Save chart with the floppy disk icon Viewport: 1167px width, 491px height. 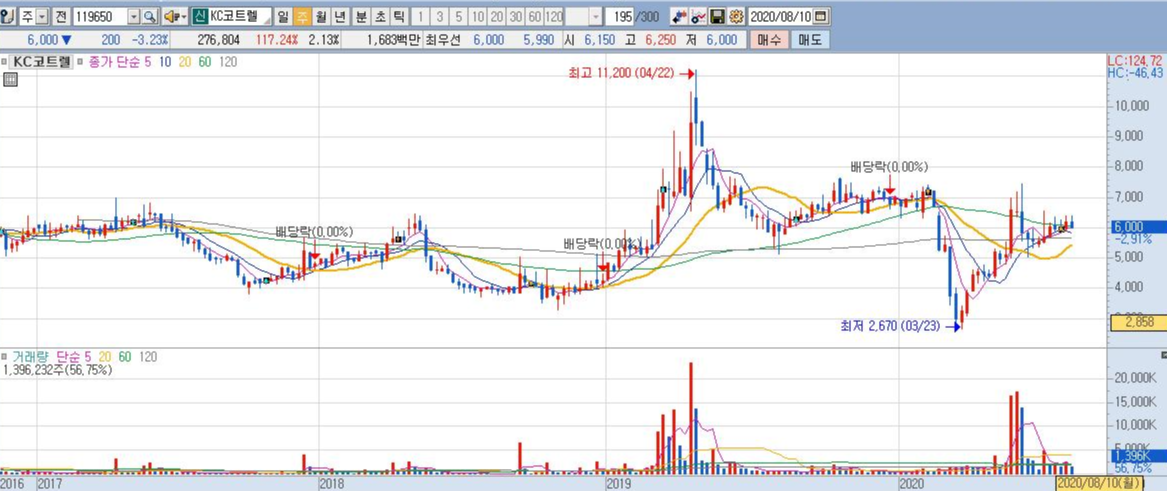717,16
